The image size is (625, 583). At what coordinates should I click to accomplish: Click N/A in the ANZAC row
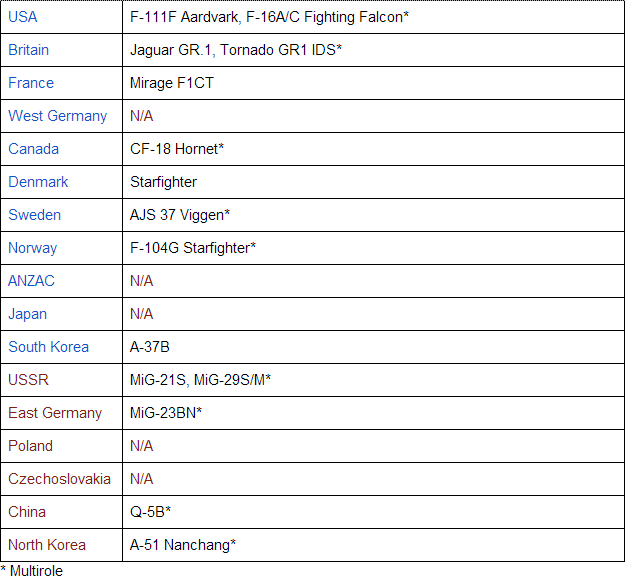(142, 281)
